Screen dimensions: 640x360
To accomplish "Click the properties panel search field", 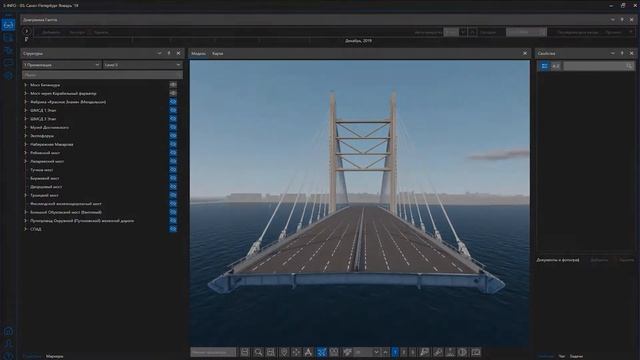I will [x=598, y=66].
